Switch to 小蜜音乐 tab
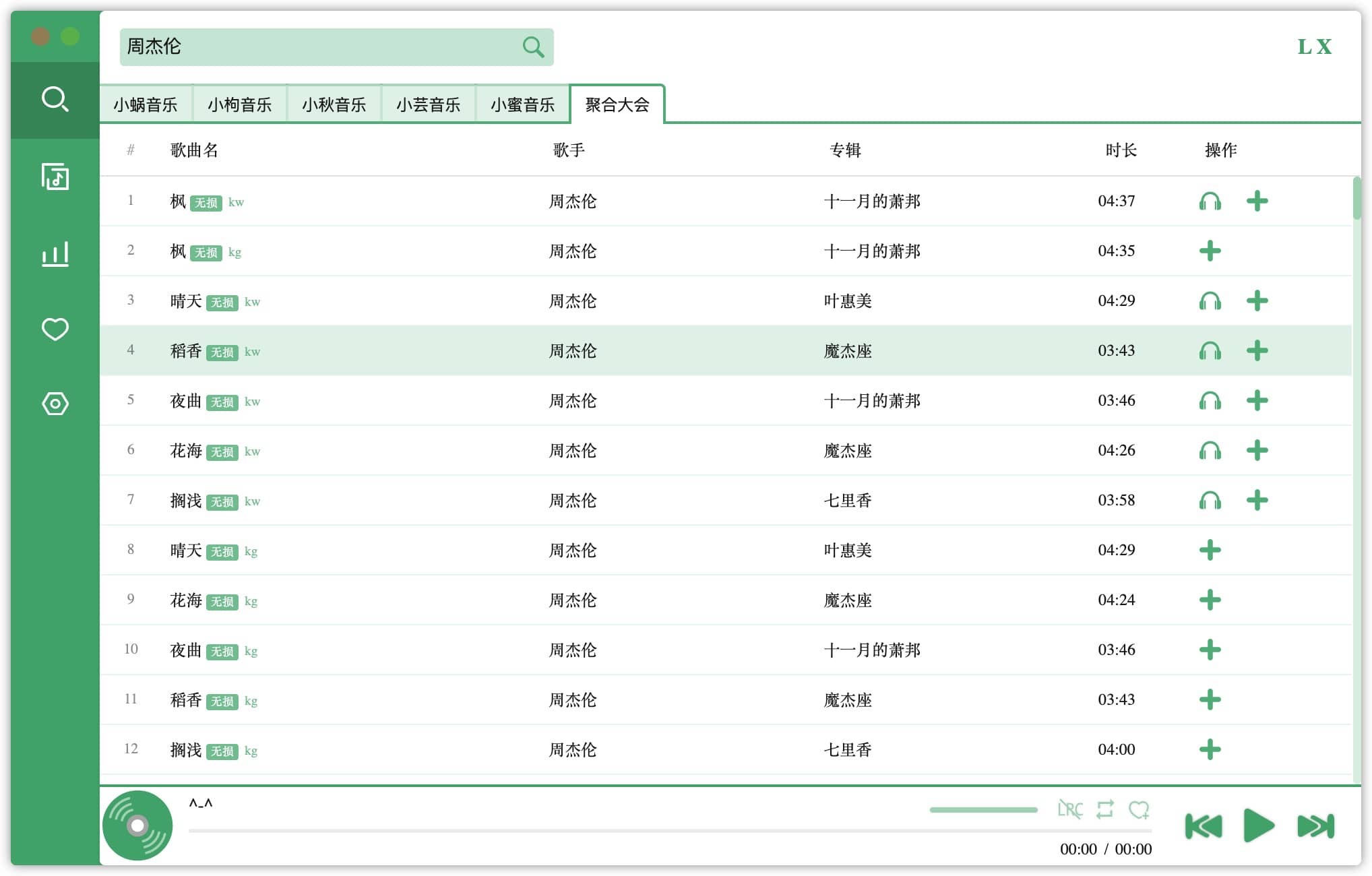 click(523, 104)
